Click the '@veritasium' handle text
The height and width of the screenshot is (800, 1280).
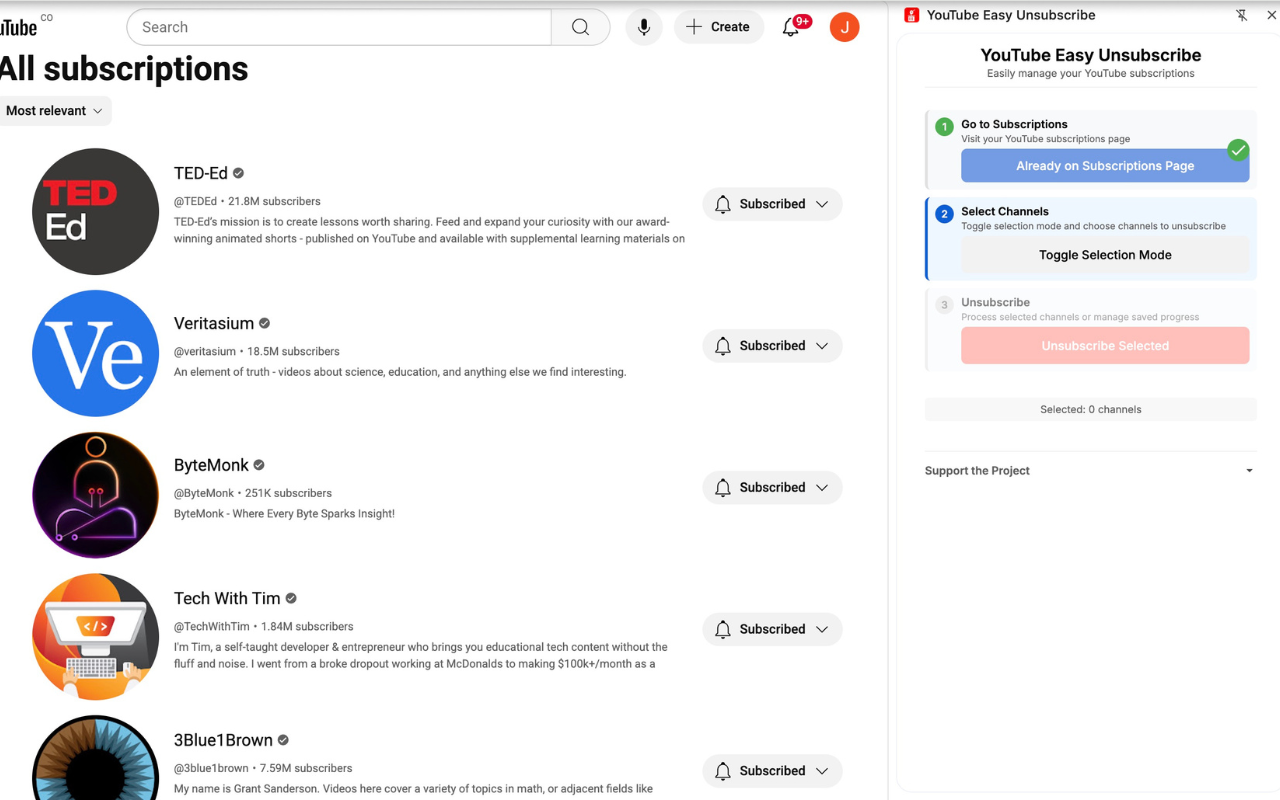click(205, 351)
